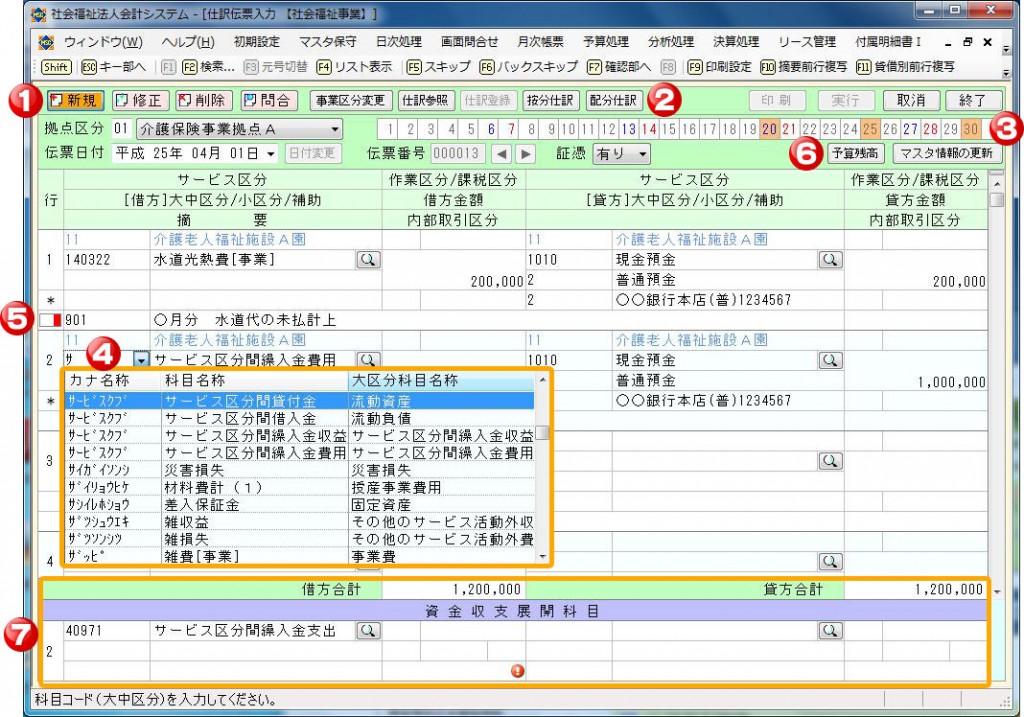Screen dimensions: 1024x717
Task: Click the 問合 (Inquiry) mode button
Action: click(x=267, y=100)
